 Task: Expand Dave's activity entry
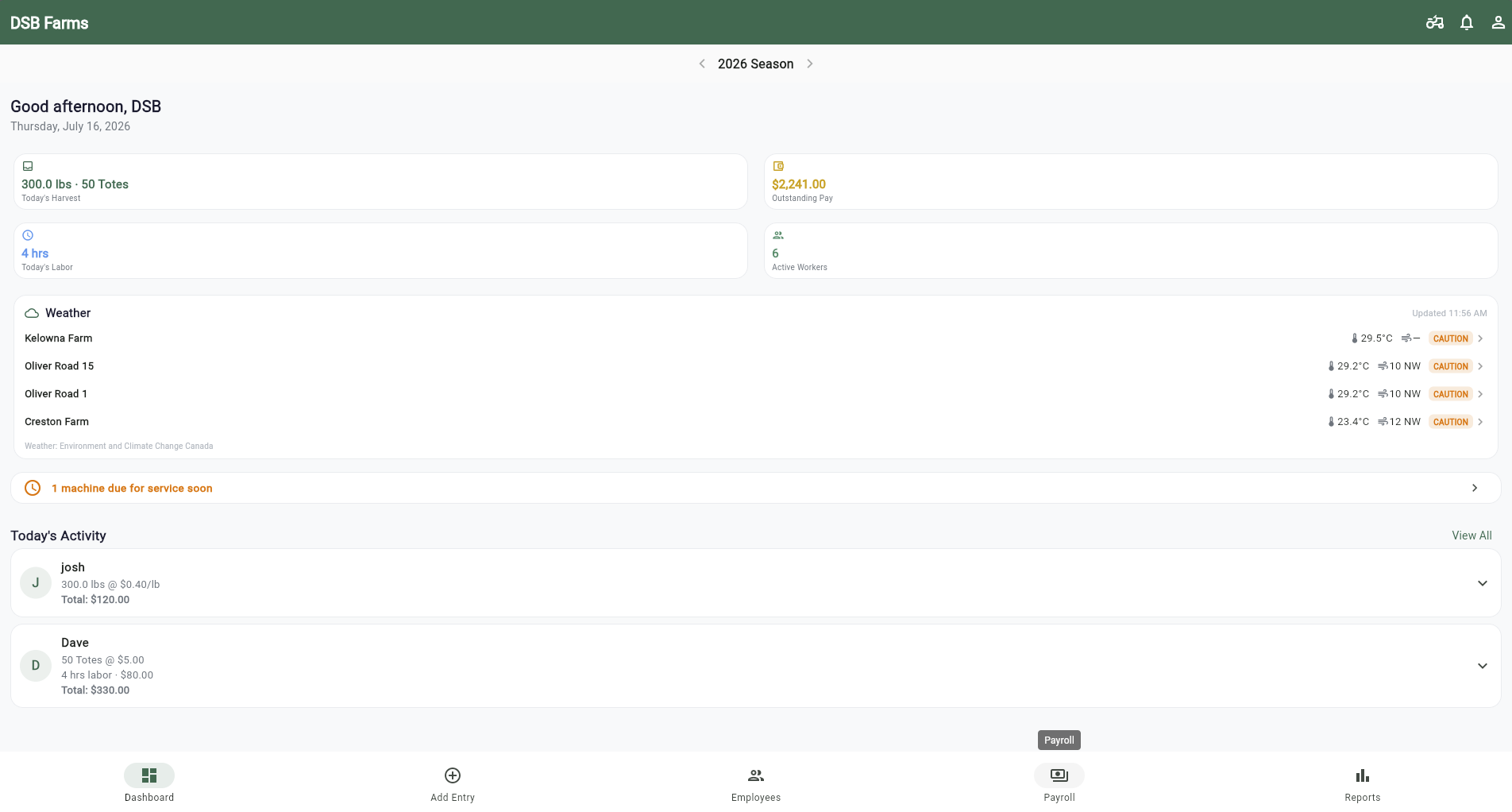pyautogui.click(x=1483, y=666)
